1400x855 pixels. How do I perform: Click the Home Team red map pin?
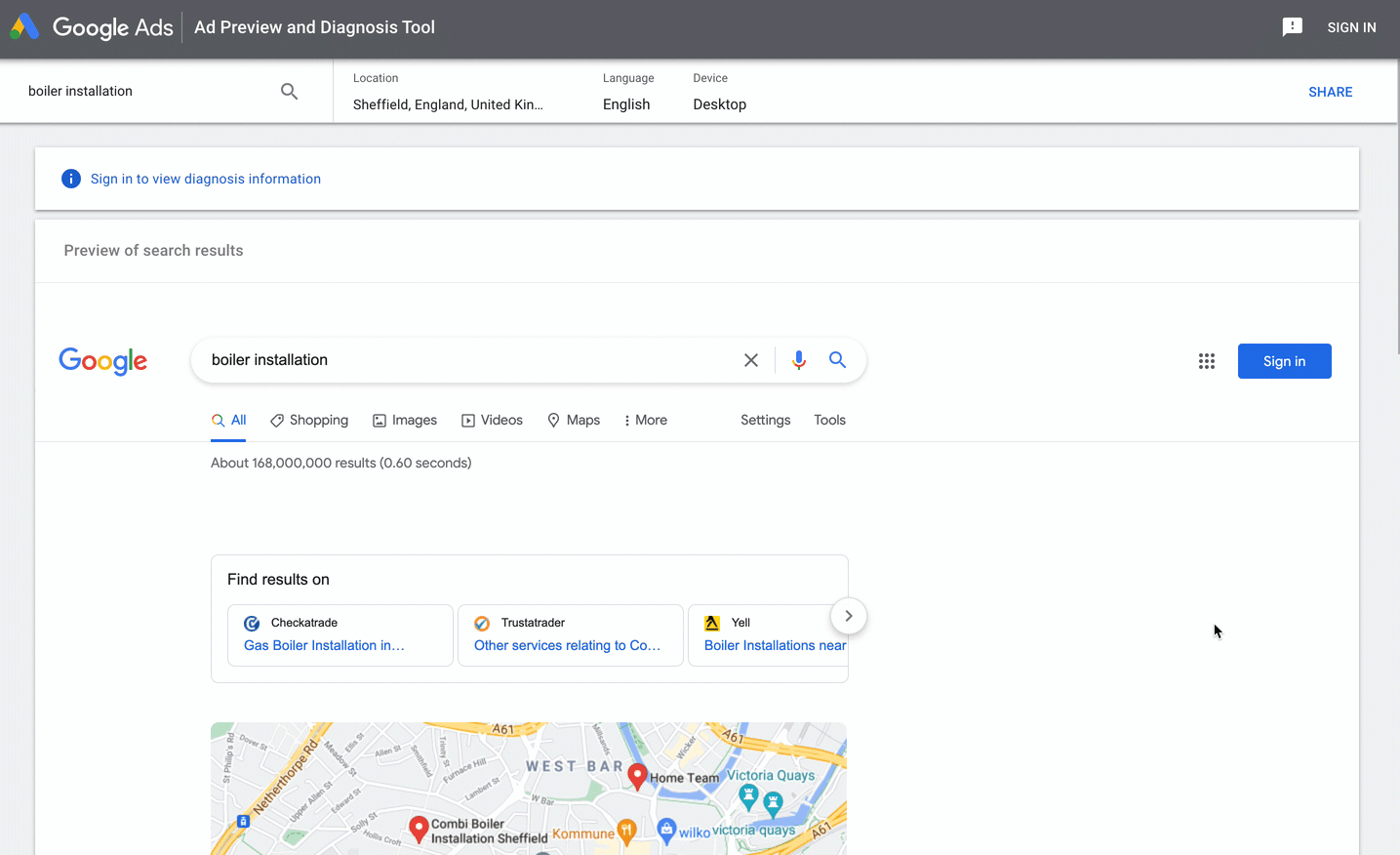click(637, 776)
